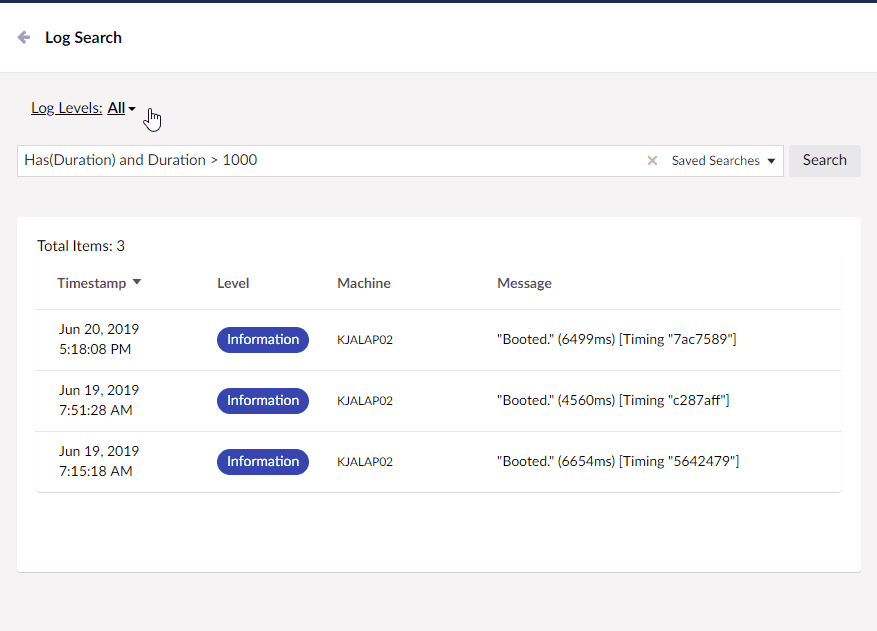The width and height of the screenshot is (877, 631).
Task: Click the Saved Searches chevron icon
Action: pyautogui.click(x=770, y=160)
